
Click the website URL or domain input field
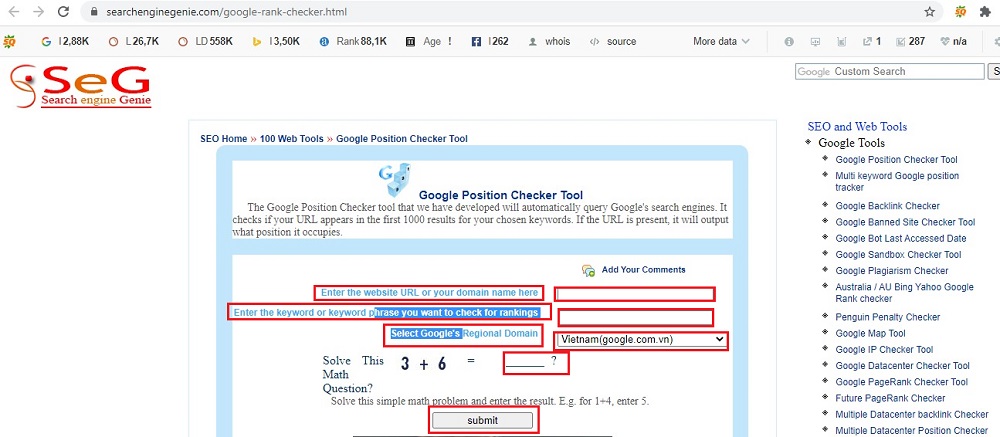(635, 294)
